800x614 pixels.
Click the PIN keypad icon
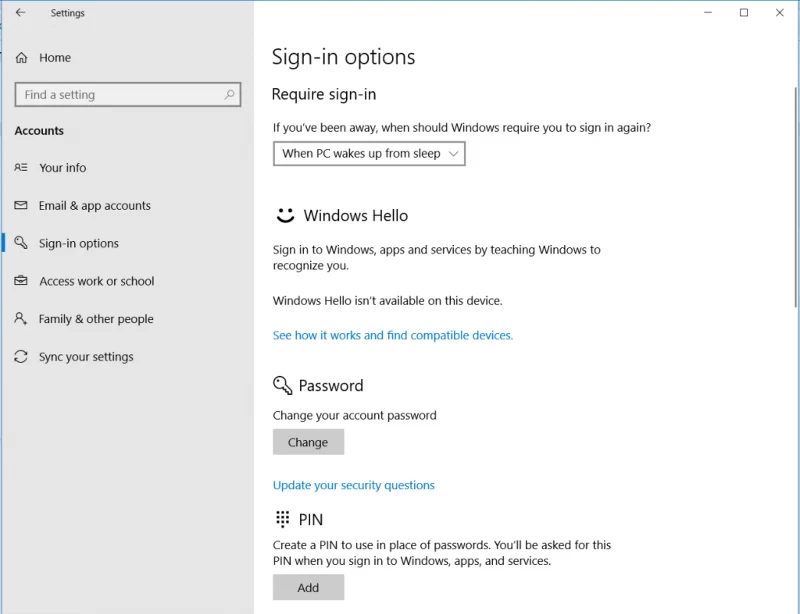coord(281,519)
